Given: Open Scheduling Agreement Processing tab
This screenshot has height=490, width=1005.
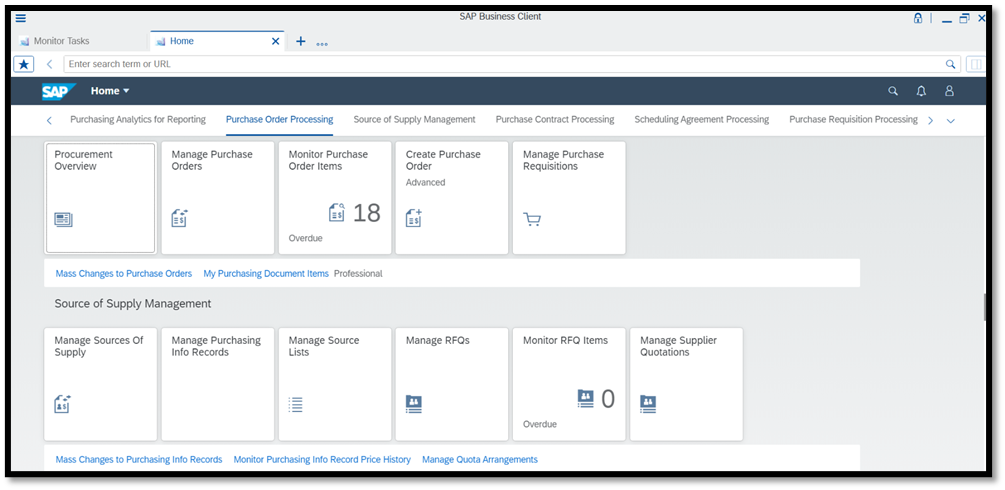Looking at the screenshot, I should point(702,119).
